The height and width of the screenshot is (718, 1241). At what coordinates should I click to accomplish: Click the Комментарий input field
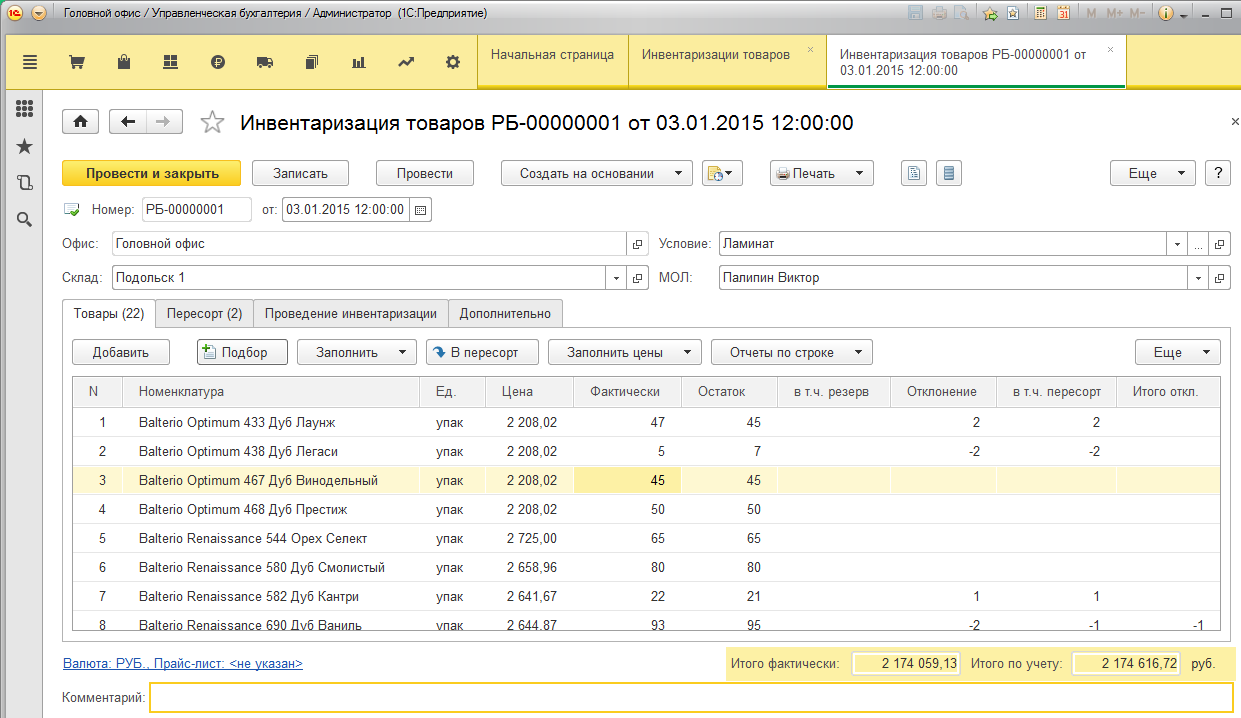[691, 697]
